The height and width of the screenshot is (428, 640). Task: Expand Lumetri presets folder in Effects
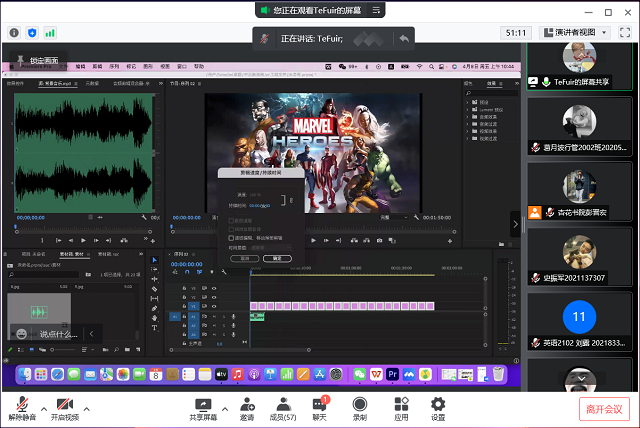(467, 109)
